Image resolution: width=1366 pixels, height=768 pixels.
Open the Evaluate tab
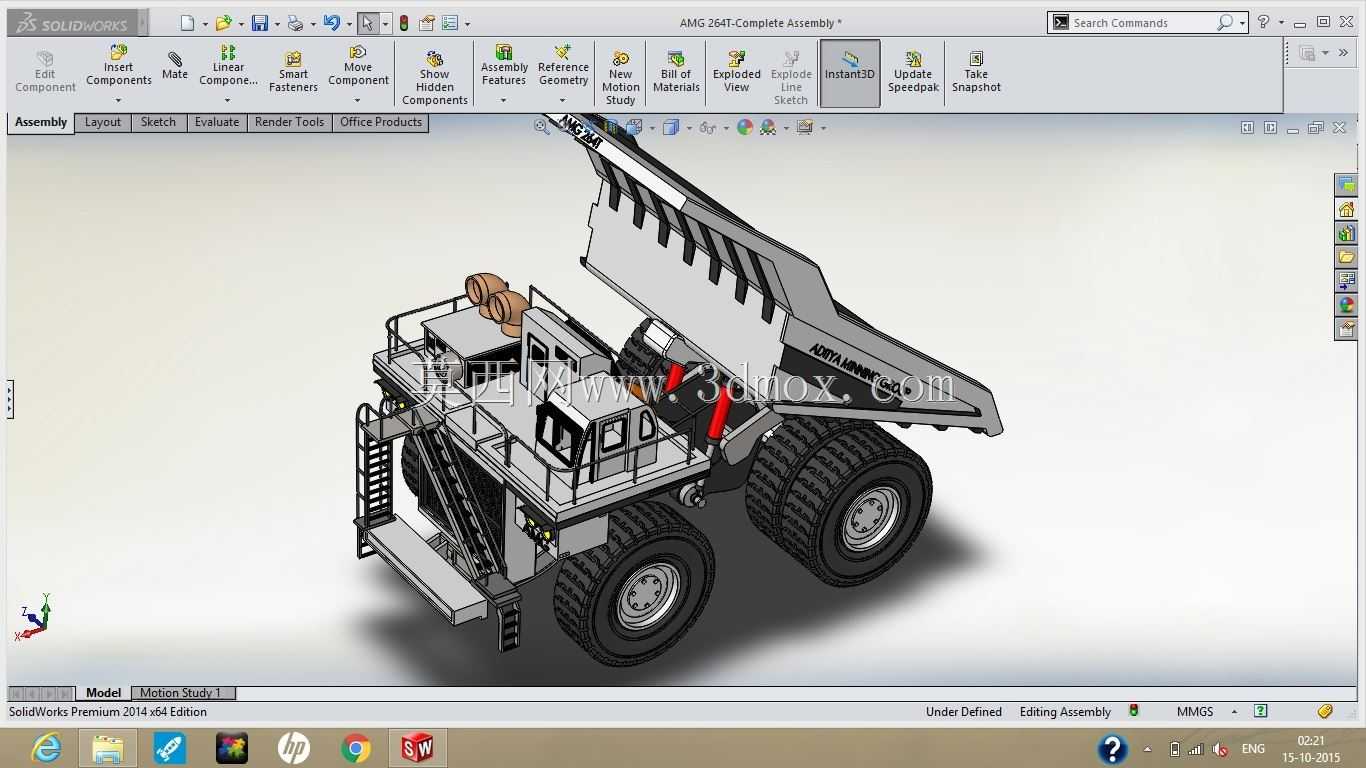[x=217, y=122]
